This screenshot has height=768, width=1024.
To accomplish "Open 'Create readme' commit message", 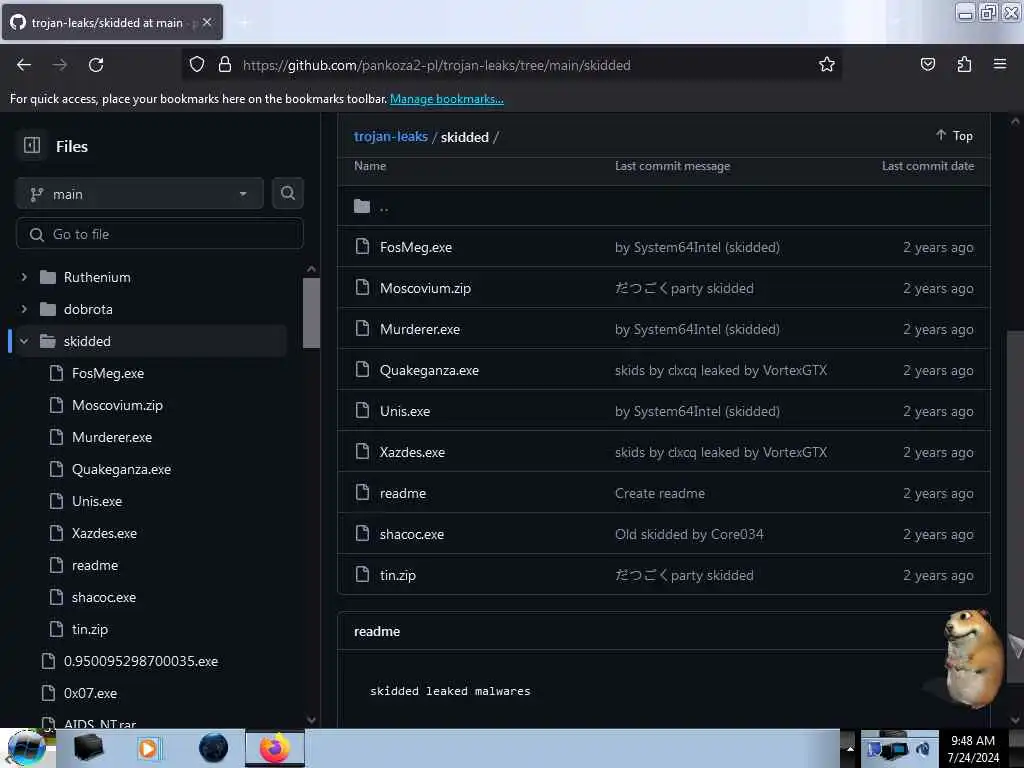I will coord(660,493).
